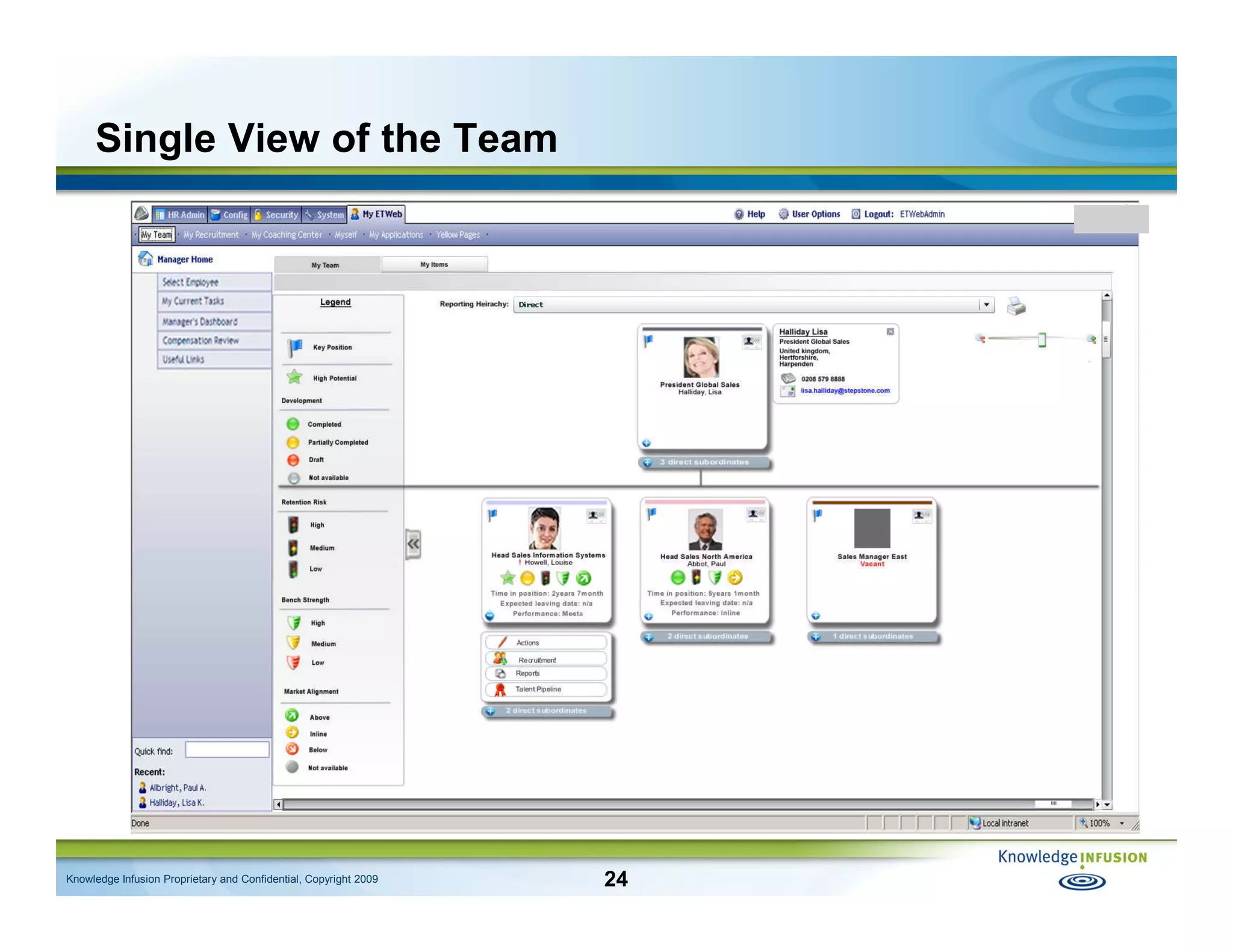Click key position flag on Abbot card
This screenshot has width=1233, height=952.
coord(651,514)
